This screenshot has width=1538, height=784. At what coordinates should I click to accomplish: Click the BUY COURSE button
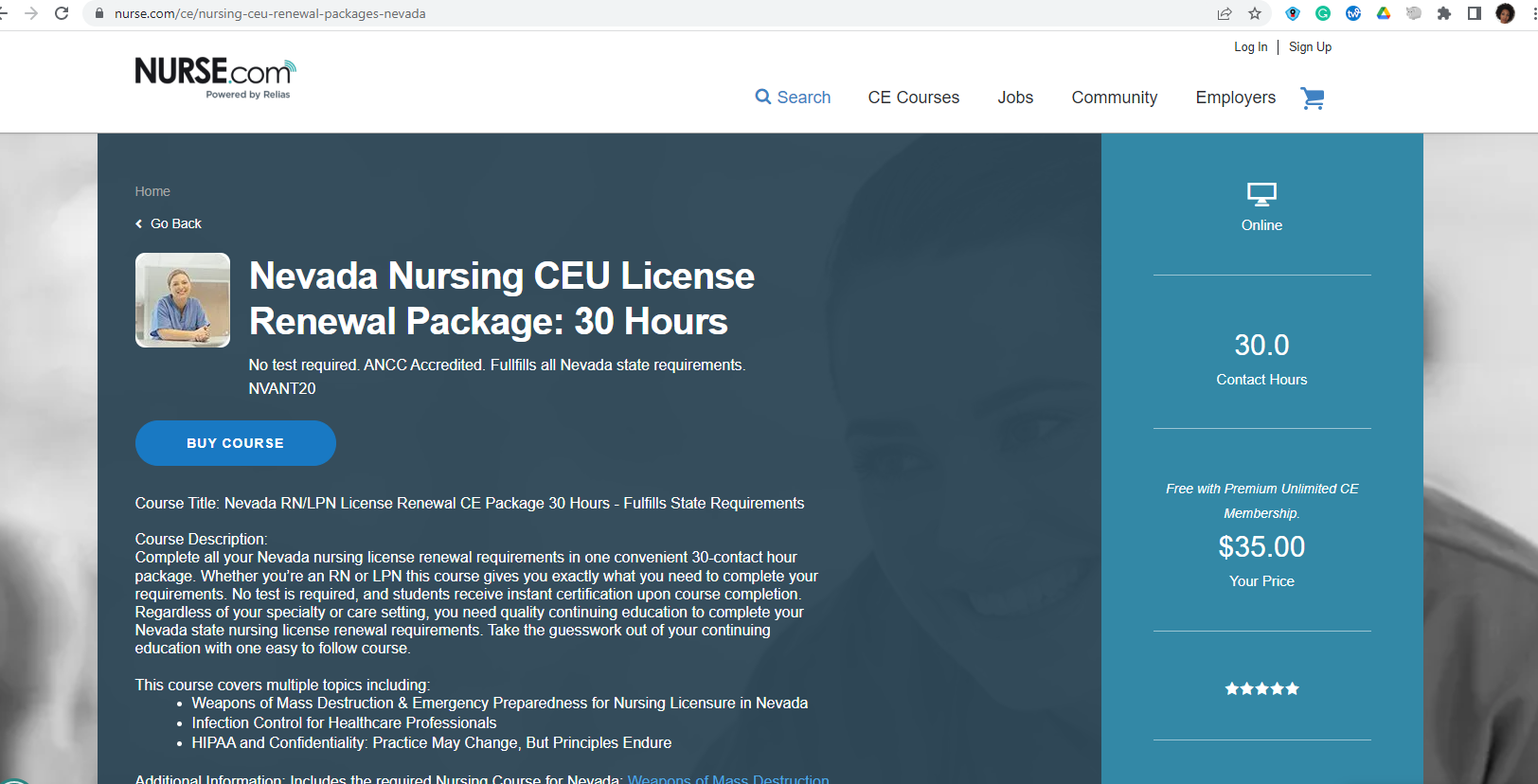[x=236, y=443]
